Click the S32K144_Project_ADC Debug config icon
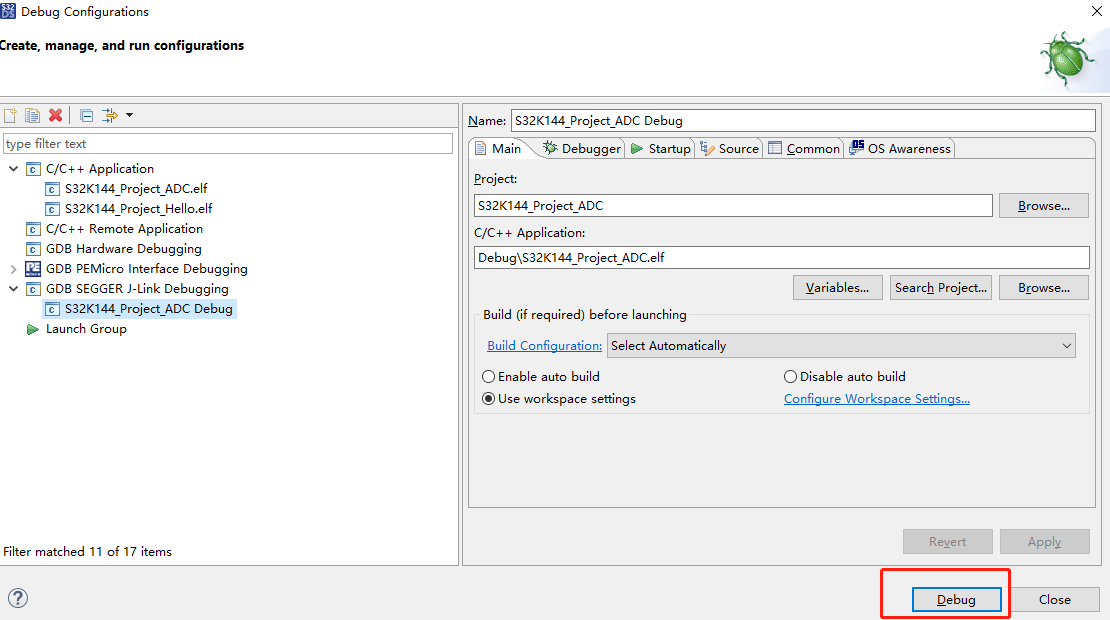The height and width of the screenshot is (620, 1110). [x=52, y=309]
